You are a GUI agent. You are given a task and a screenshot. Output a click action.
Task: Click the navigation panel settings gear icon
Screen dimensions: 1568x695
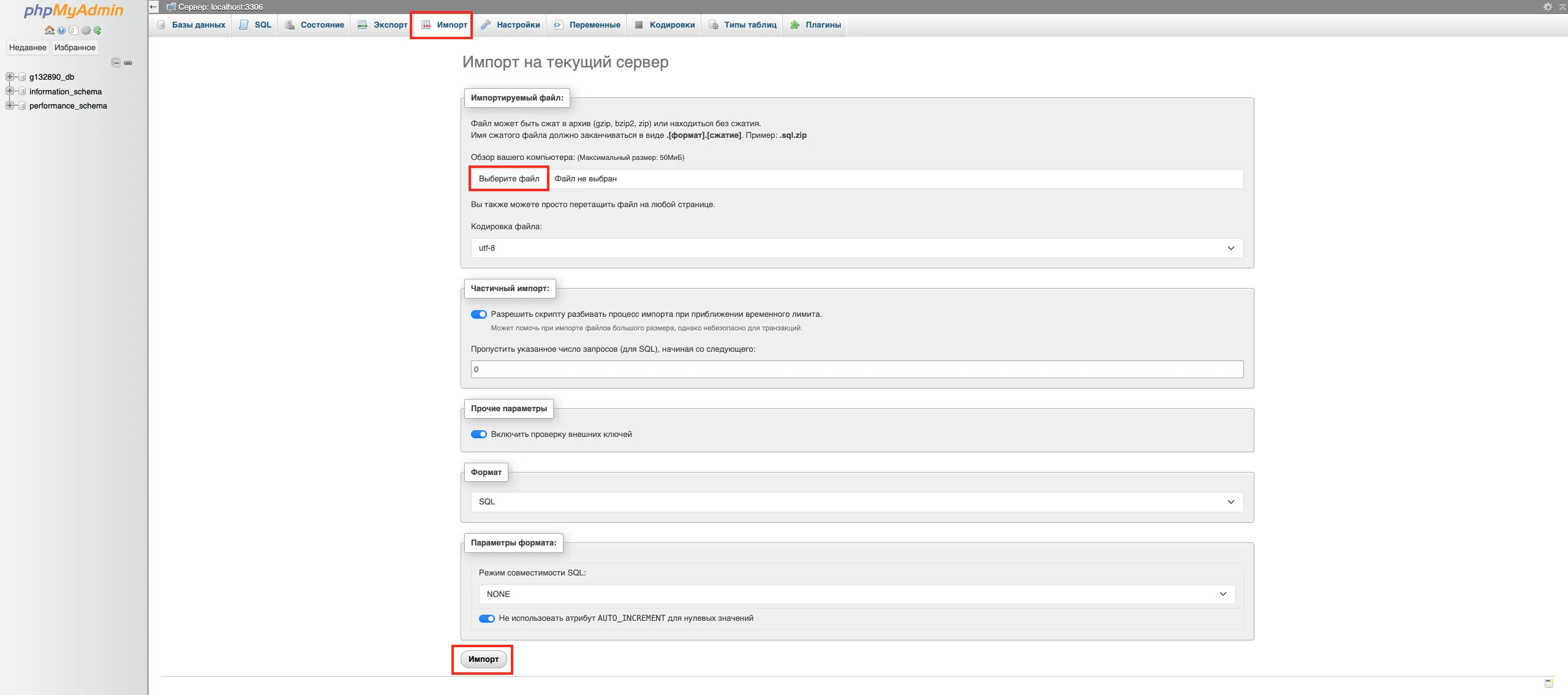[86, 30]
